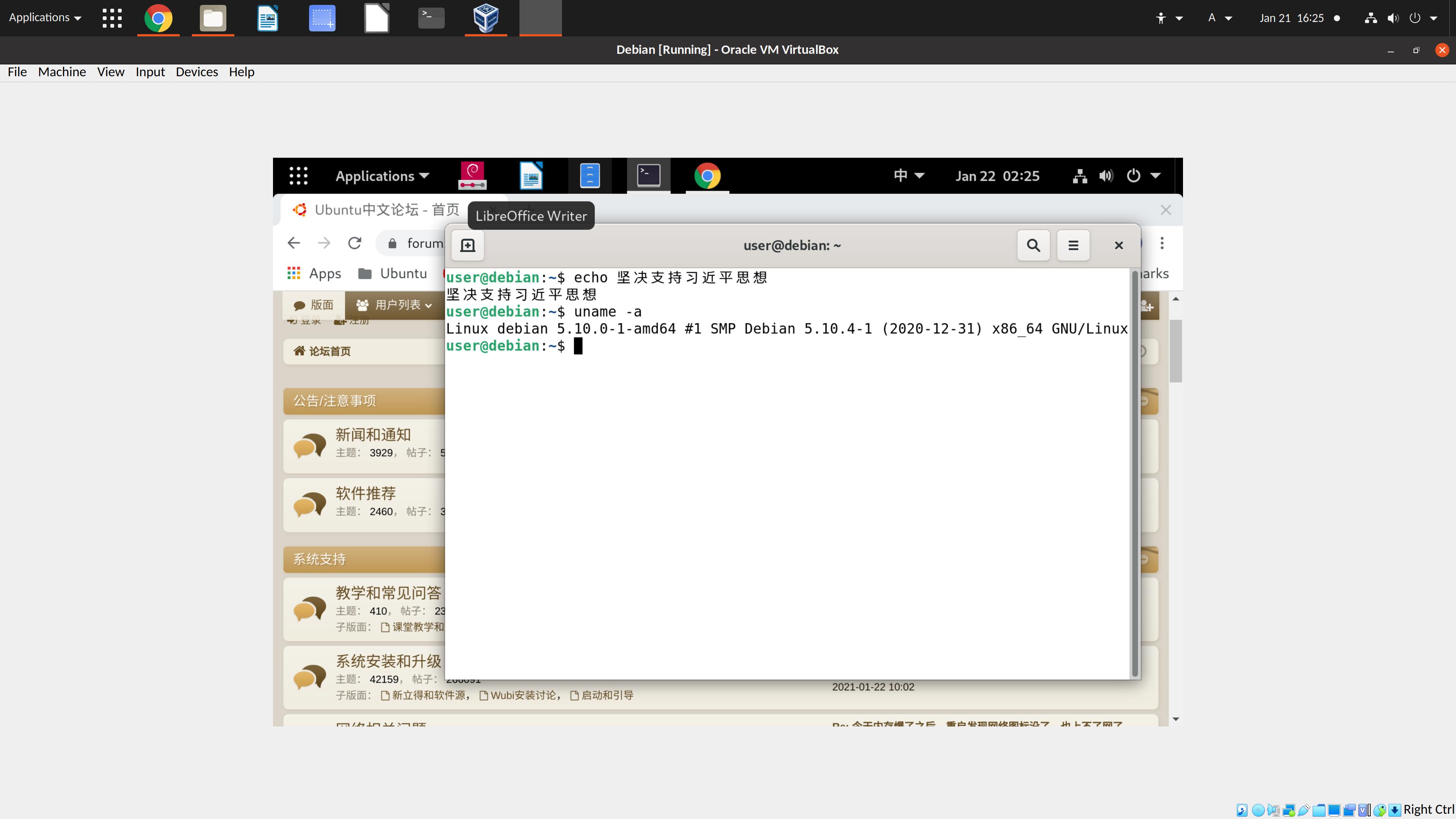Viewport: 1456px width, 819px height.
Task: Show host application grid dots icon
Action: coord(112,18)
